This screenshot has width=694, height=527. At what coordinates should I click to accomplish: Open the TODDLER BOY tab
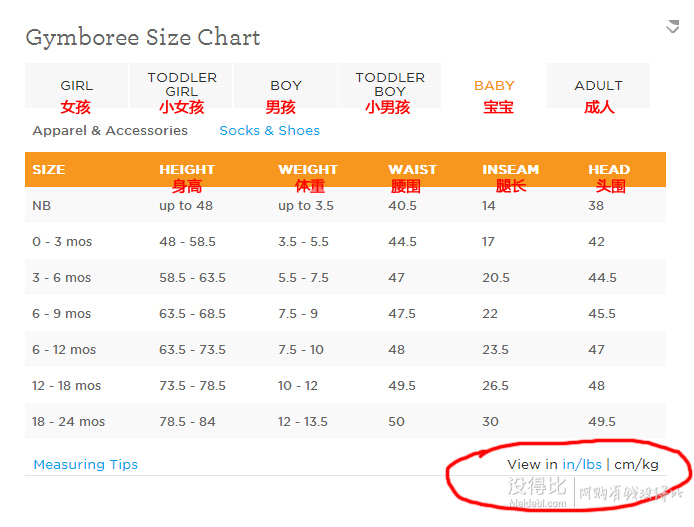(x=389, y=85)
